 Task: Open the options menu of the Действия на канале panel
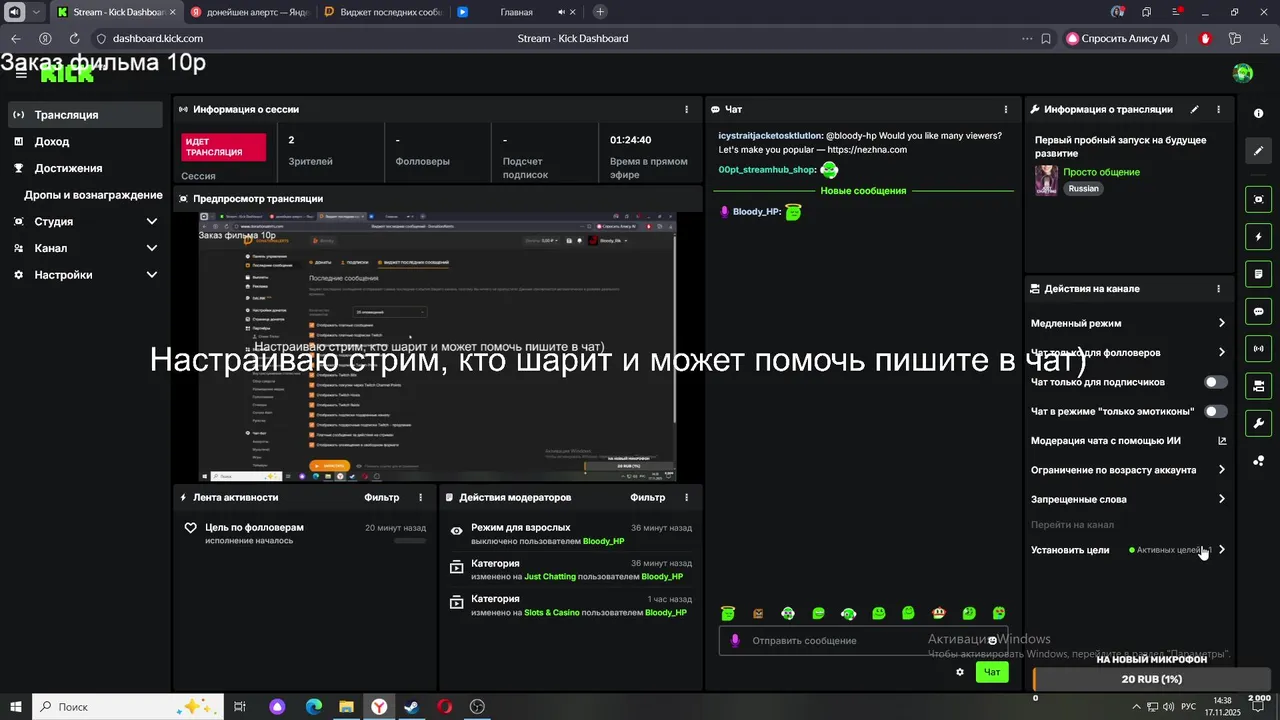tap(1218, 289)
